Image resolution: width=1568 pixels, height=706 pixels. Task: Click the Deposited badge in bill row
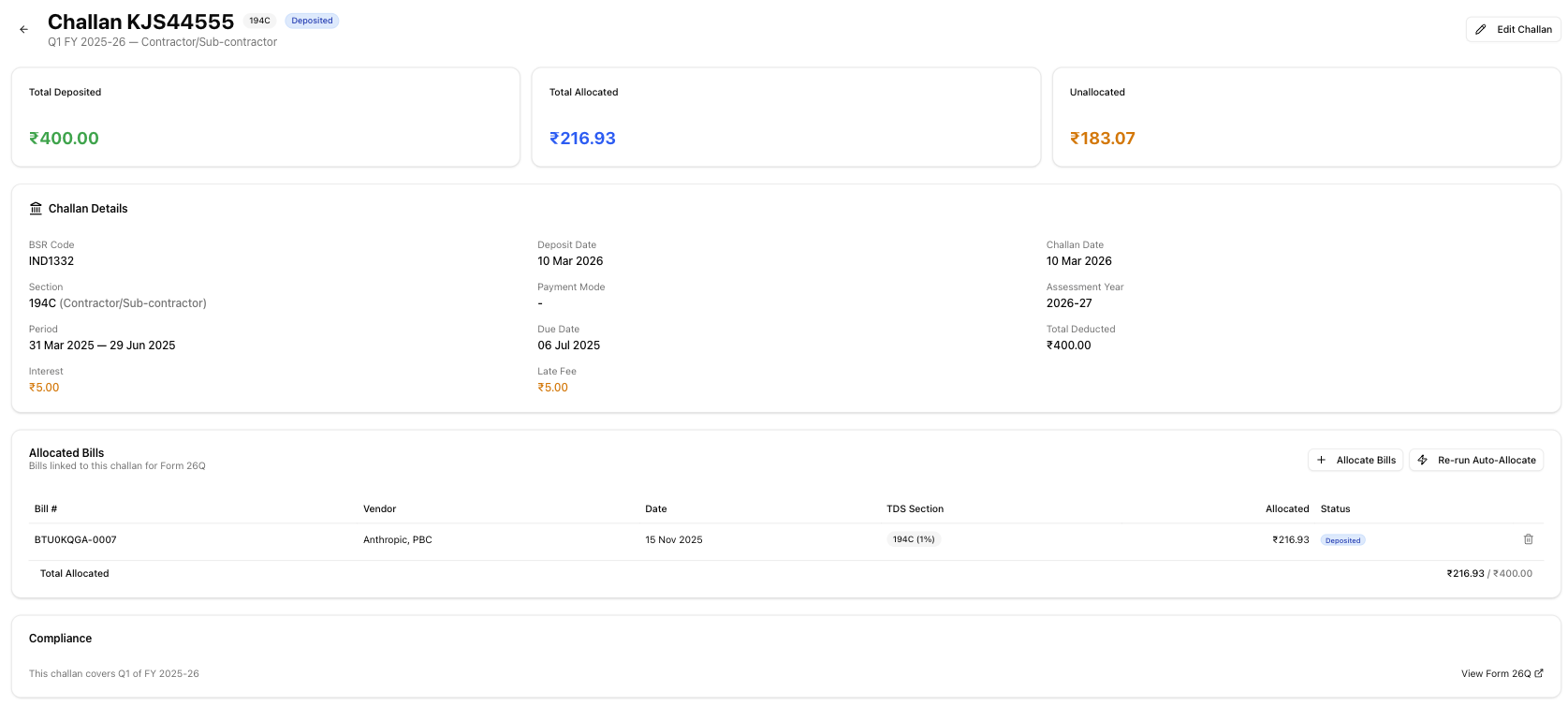(1342, 540)
